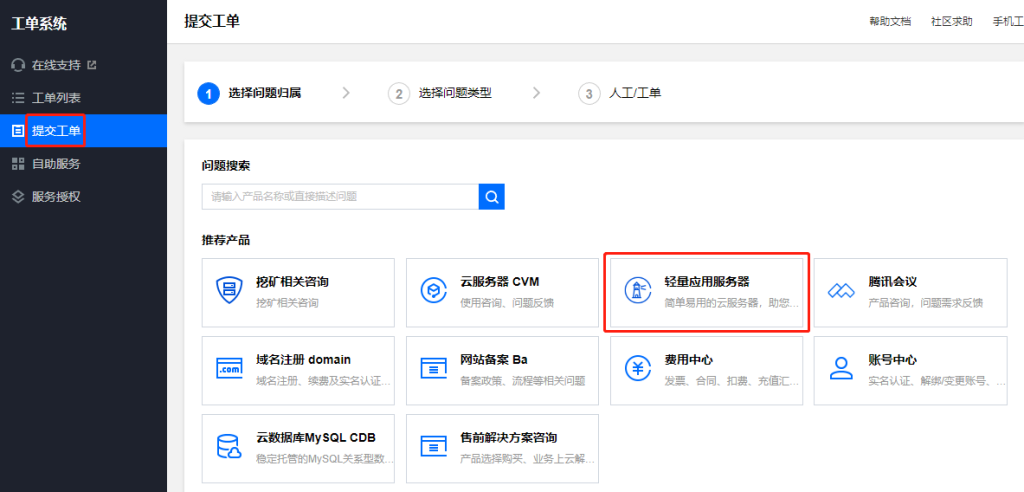Select the 售前解决方案咨询 card

[x=502, y=448]
